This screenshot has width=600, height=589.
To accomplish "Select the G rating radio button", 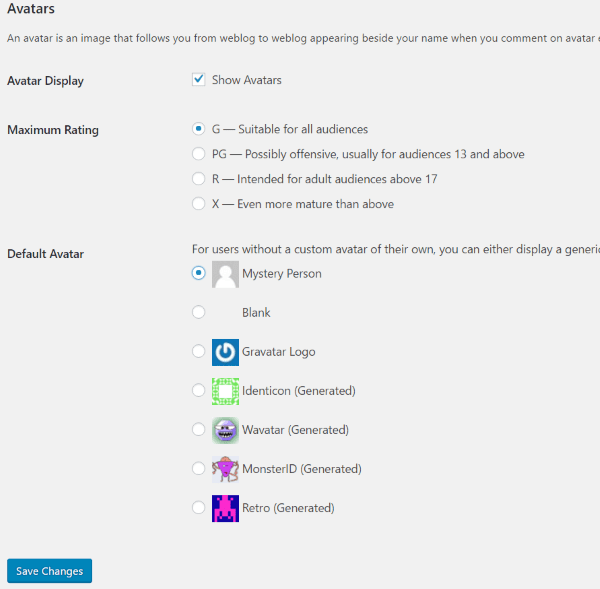I will tap(199, 129).
